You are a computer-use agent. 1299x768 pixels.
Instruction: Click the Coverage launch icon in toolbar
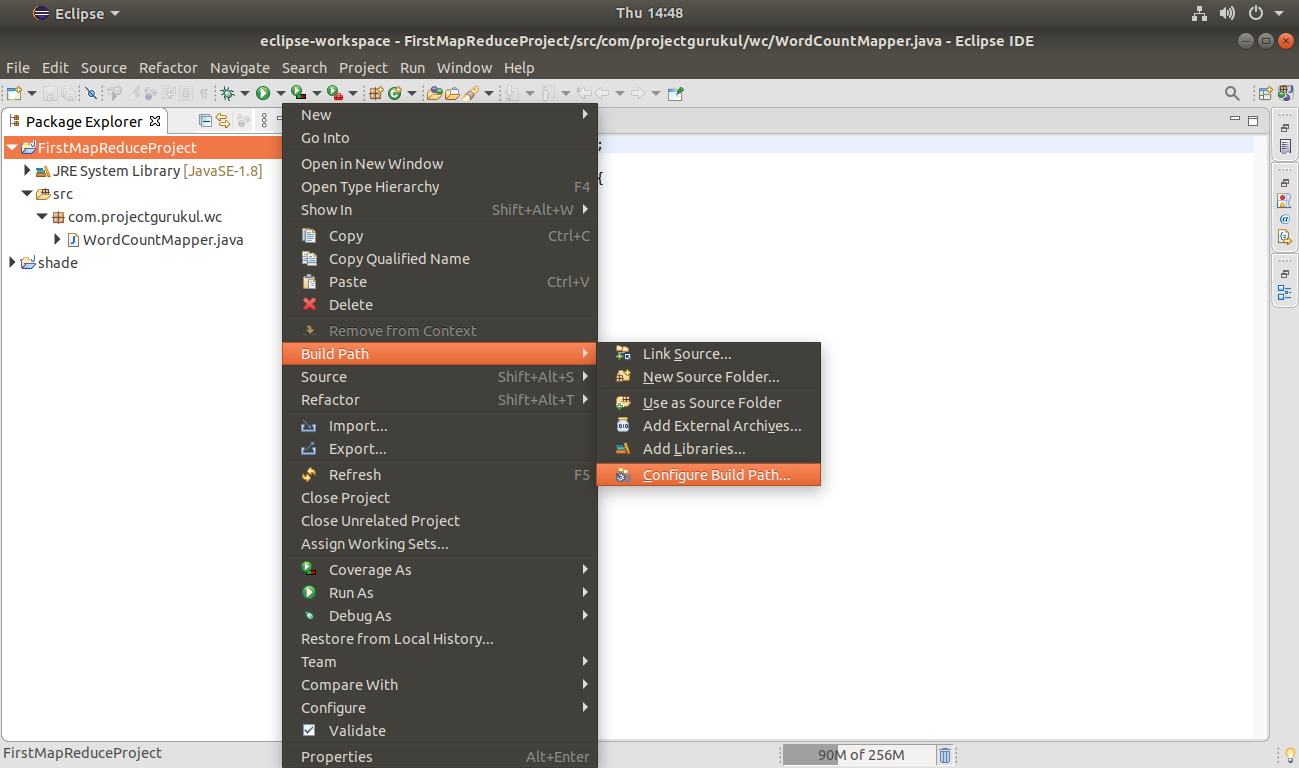[298, 93]
